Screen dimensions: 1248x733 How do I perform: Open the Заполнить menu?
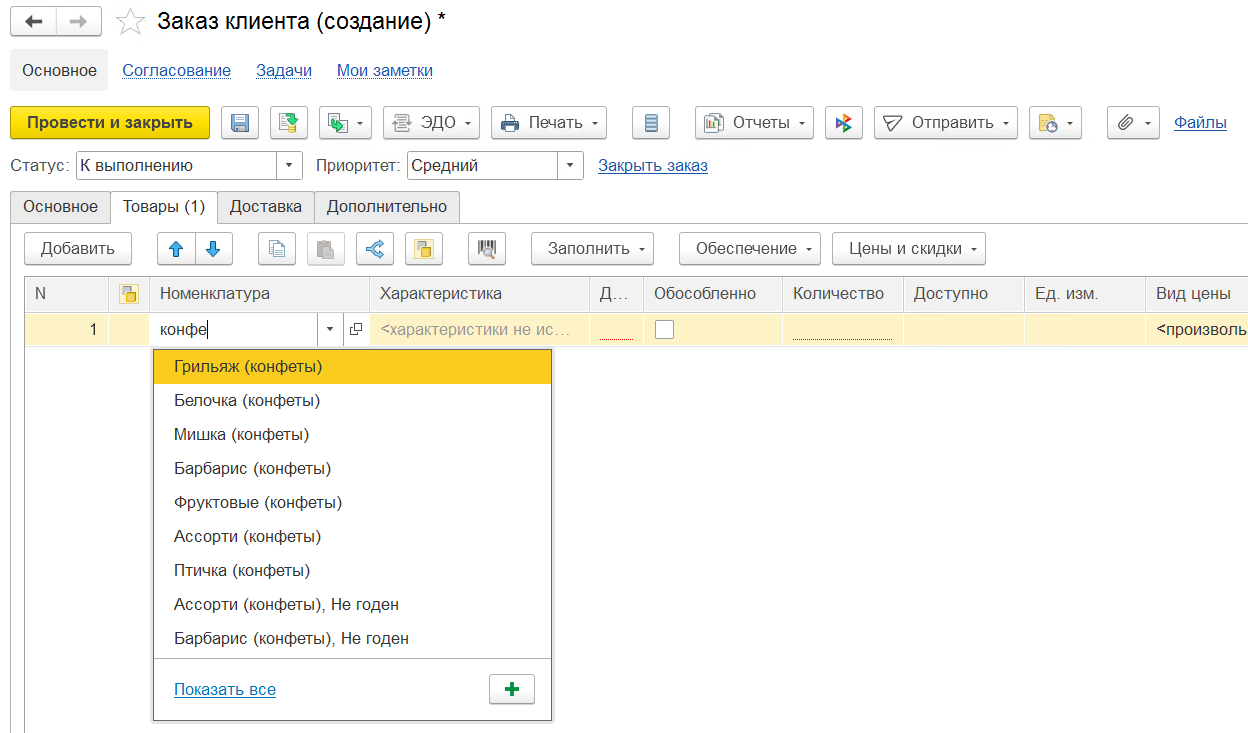tap(592, 249)
